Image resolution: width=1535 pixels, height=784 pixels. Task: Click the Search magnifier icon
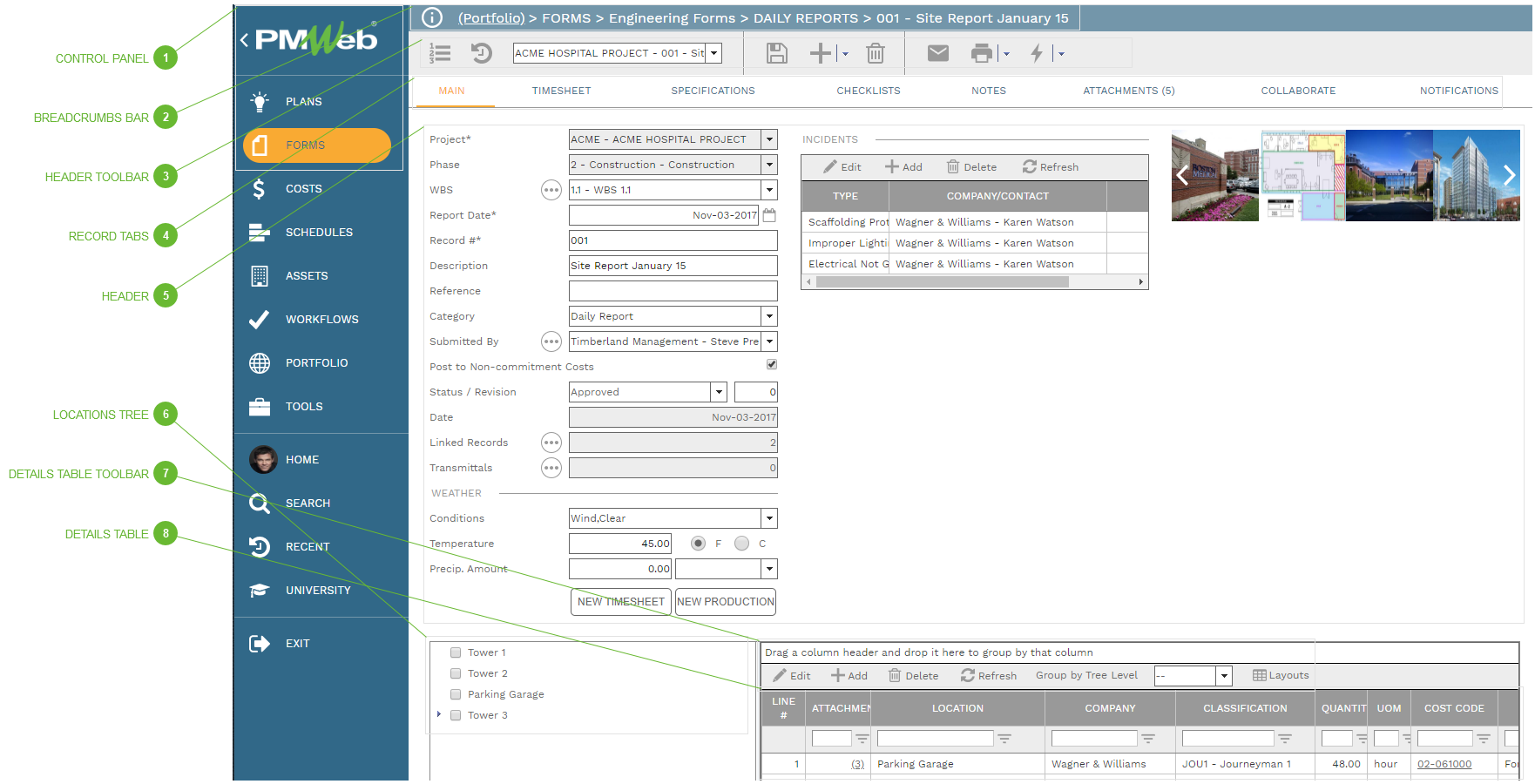(260, 504)
